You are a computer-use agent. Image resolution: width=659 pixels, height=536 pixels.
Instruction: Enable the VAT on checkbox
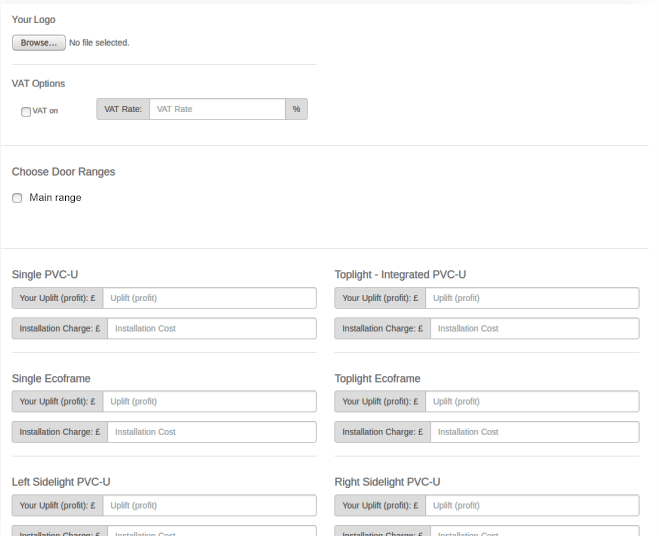click(x=26, y=112)
